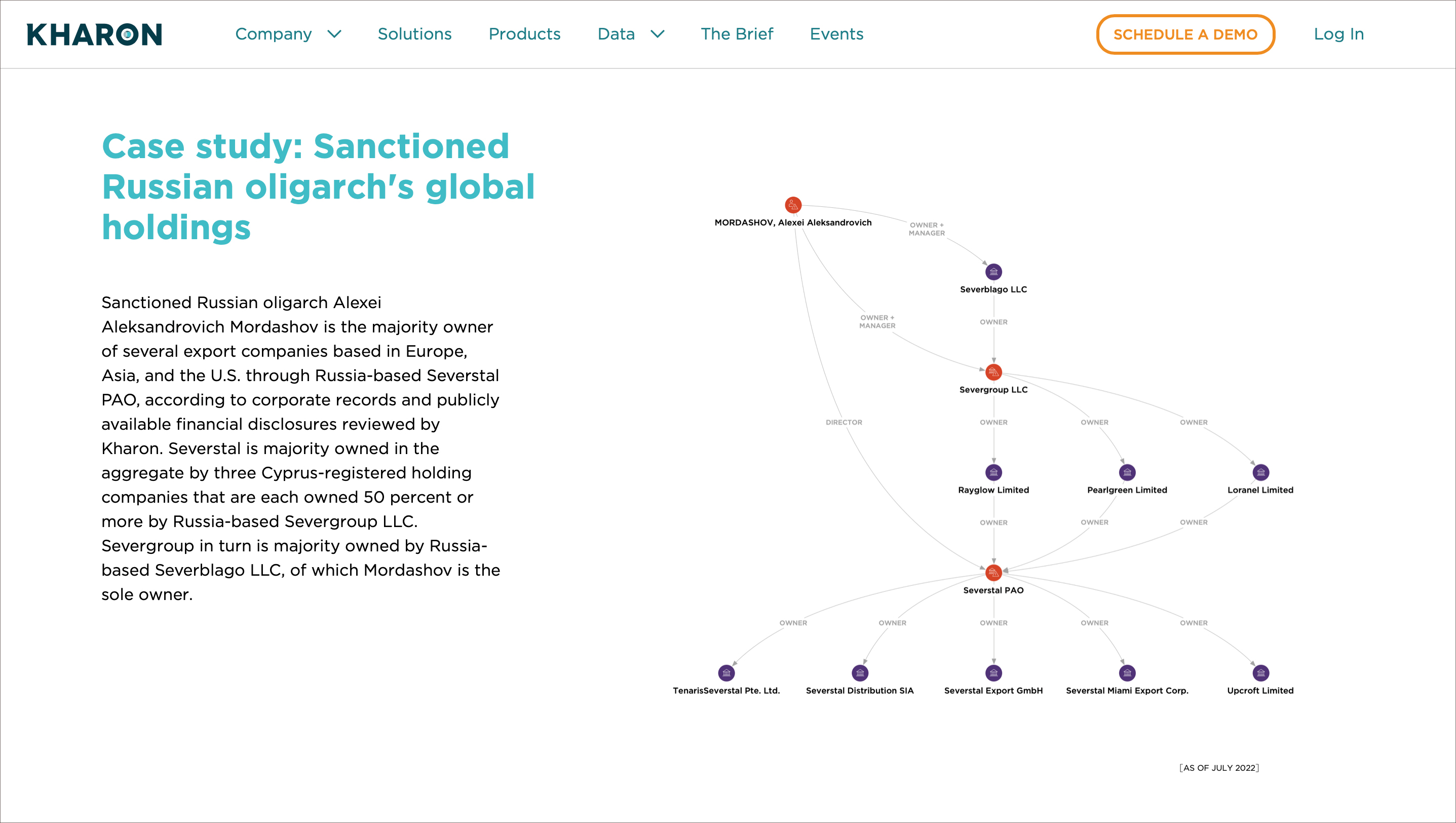This screenshot has height=823, width=1456.
Task: Click the Severgroup LLC red node icon
Action: tap(993, 372)
